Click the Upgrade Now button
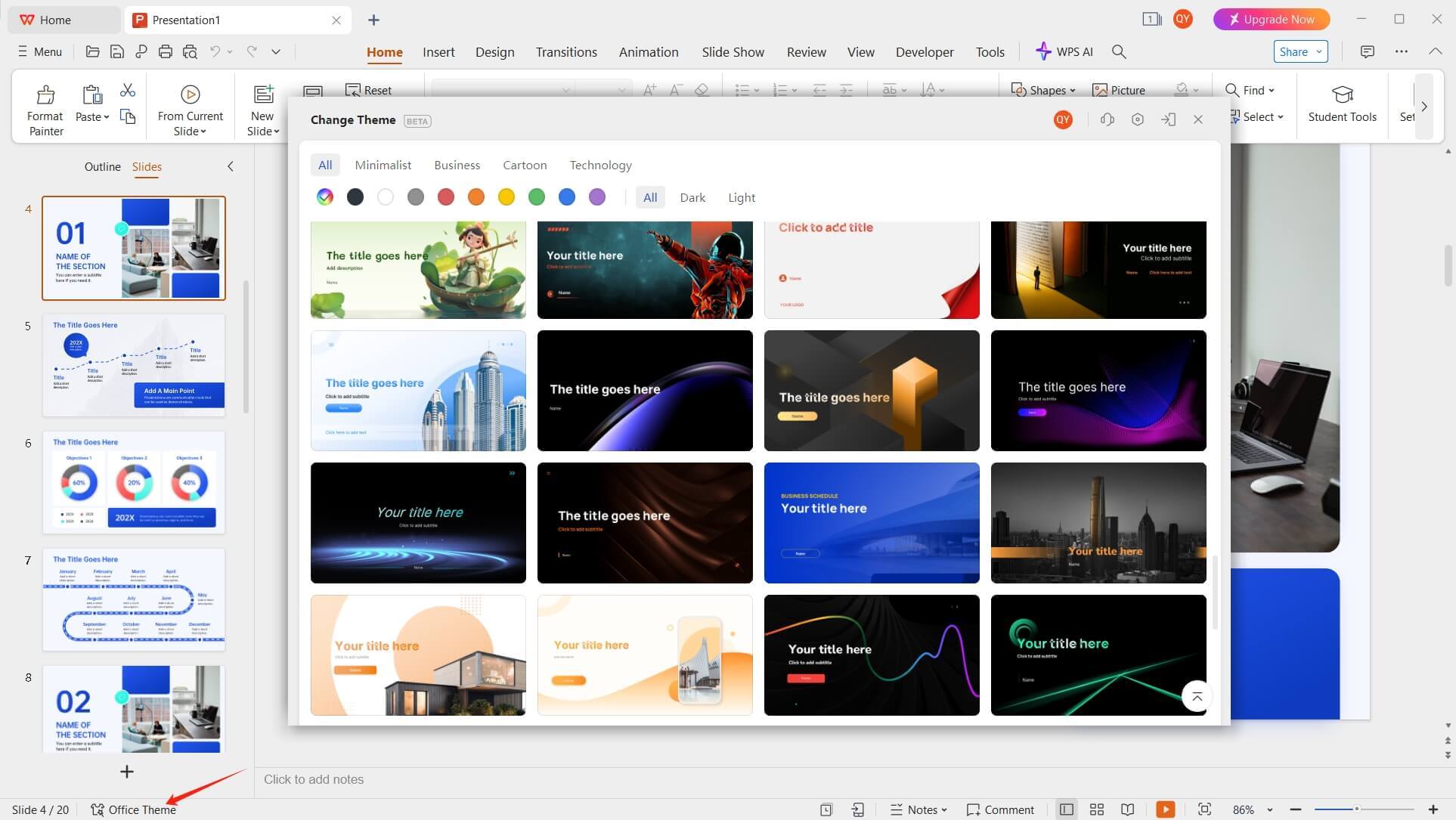The width and height of the screenshot is (1456, 820). 1272,19
